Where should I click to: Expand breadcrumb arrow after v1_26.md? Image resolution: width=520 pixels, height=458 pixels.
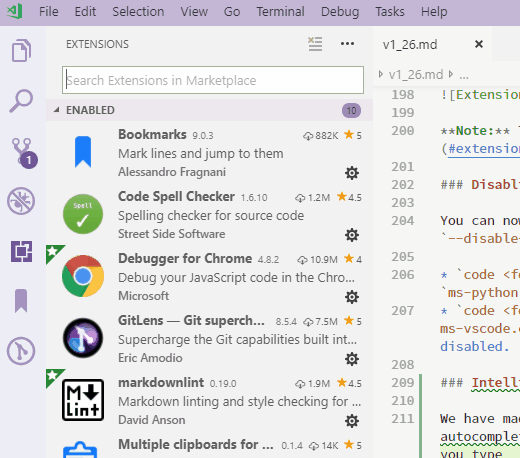451,74
